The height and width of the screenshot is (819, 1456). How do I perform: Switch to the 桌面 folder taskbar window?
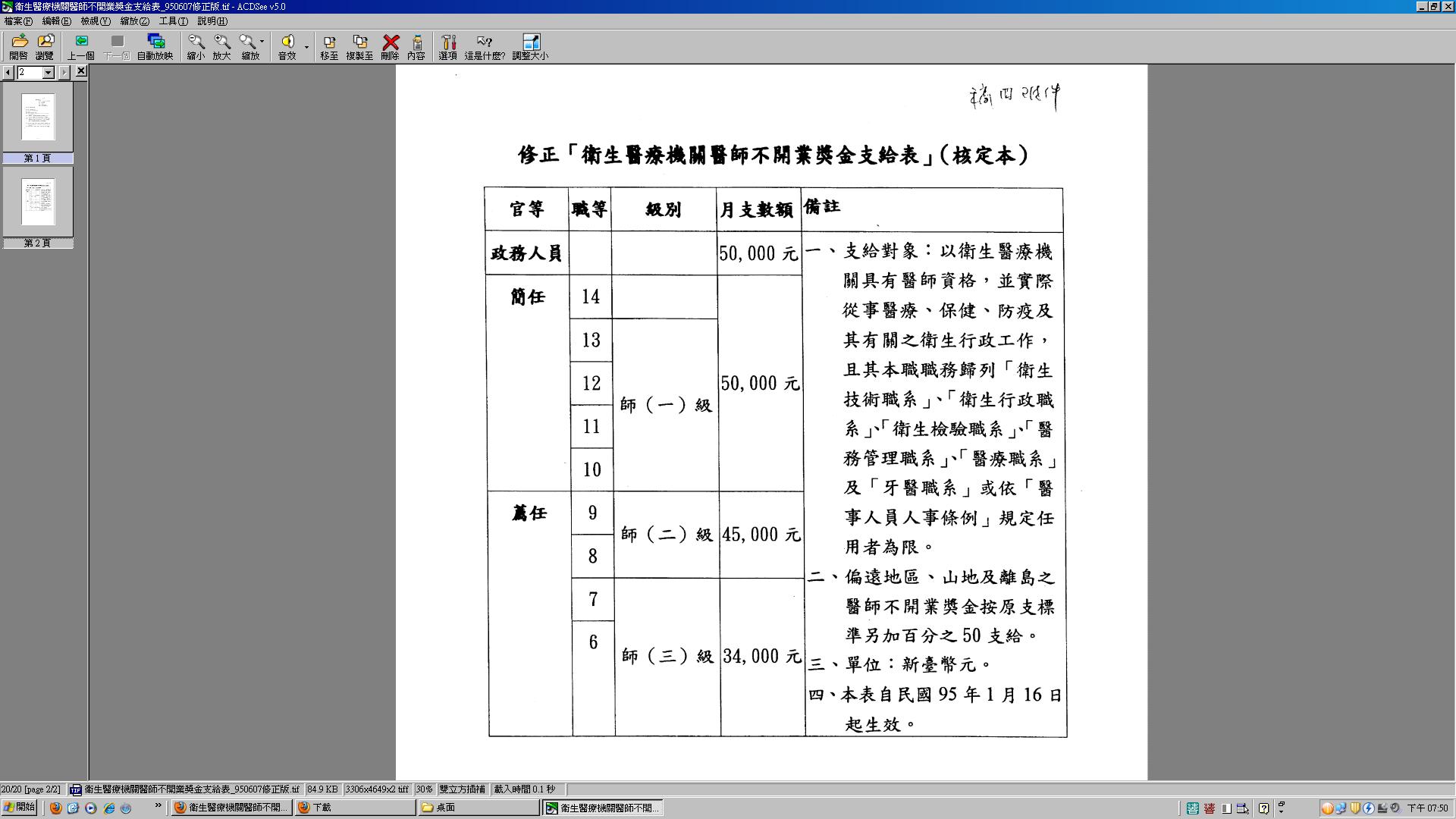coord(479,808)
